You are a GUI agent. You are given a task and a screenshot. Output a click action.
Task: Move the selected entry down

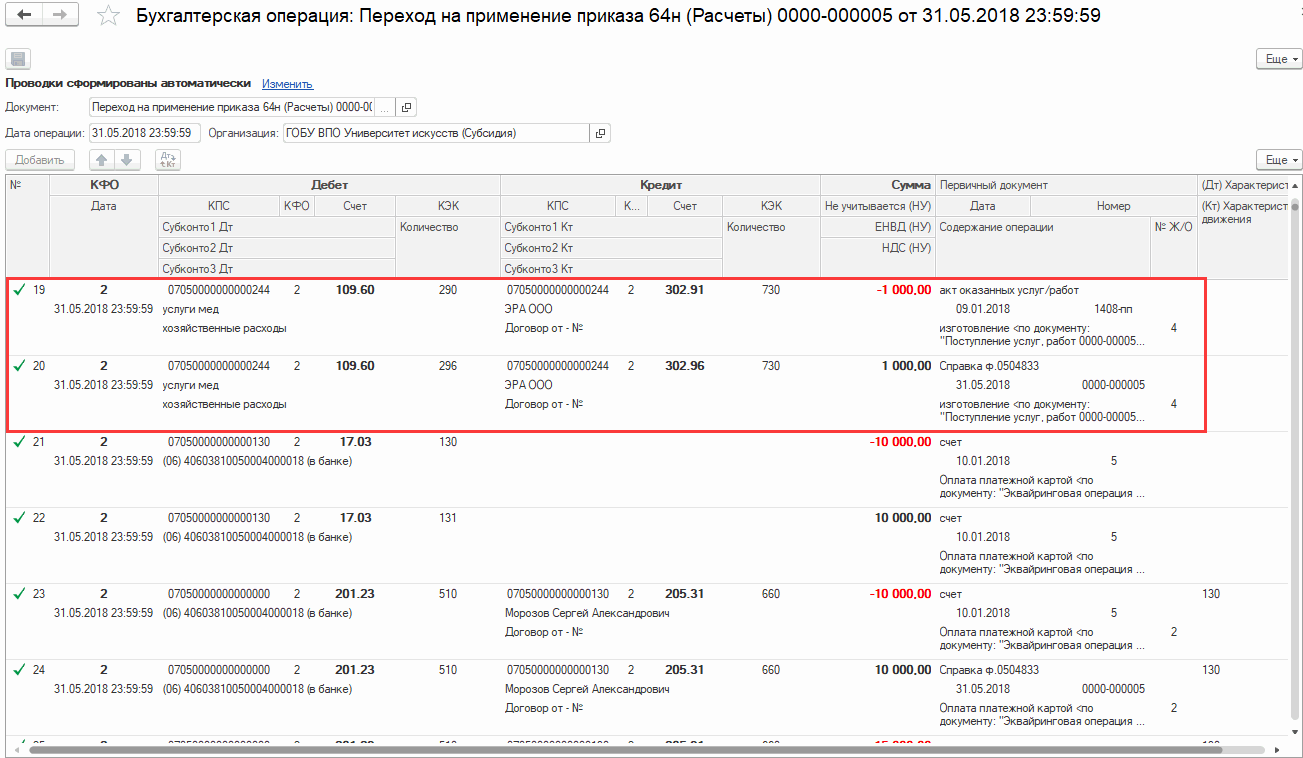click(x=127, y=160)
